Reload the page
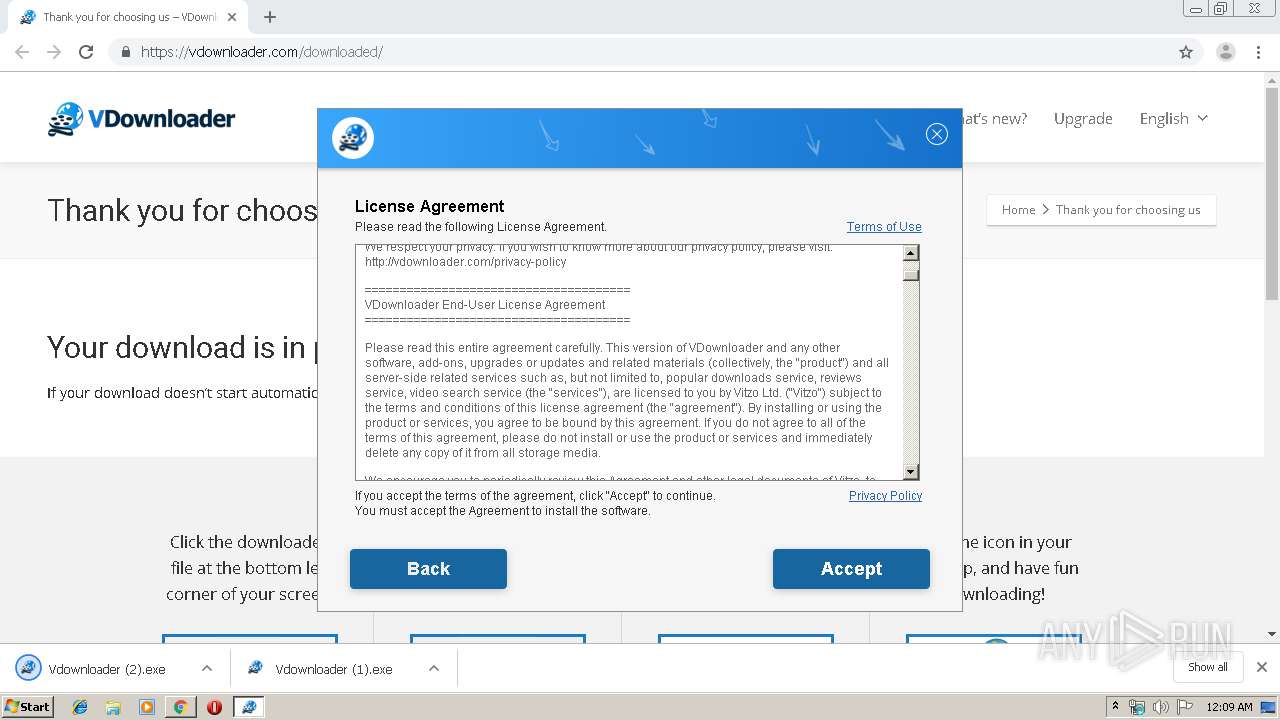The width and height of the screenshot is (1280, 720). point(86,52)
